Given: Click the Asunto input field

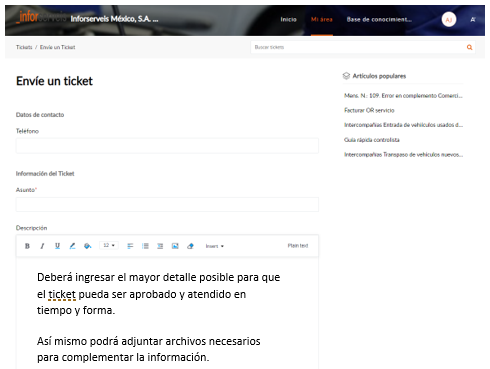Looking at the screenshot, I should coord(167,204).
